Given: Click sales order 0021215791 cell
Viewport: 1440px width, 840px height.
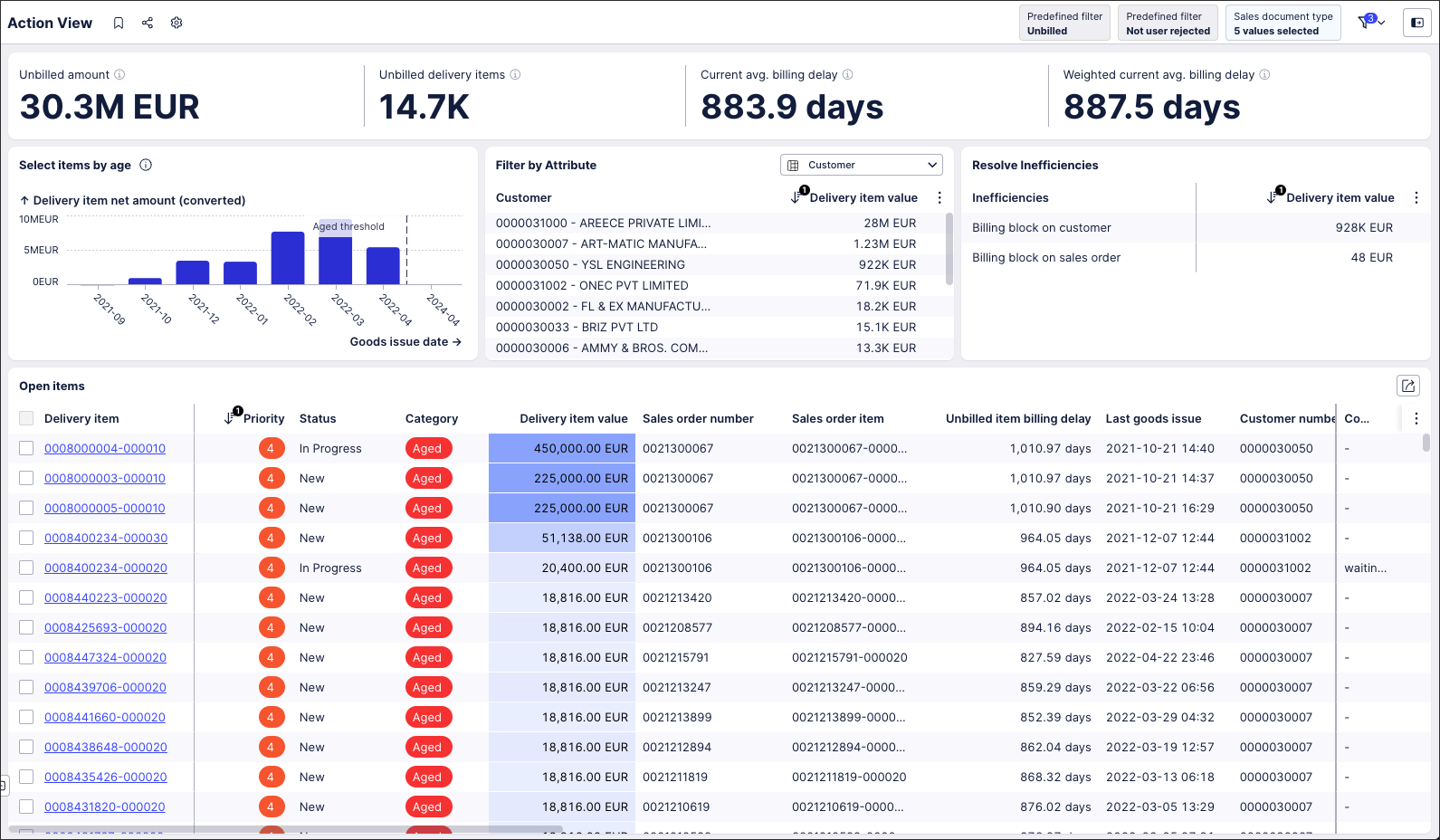Looking at the screenshot, I should click(676, 657).
